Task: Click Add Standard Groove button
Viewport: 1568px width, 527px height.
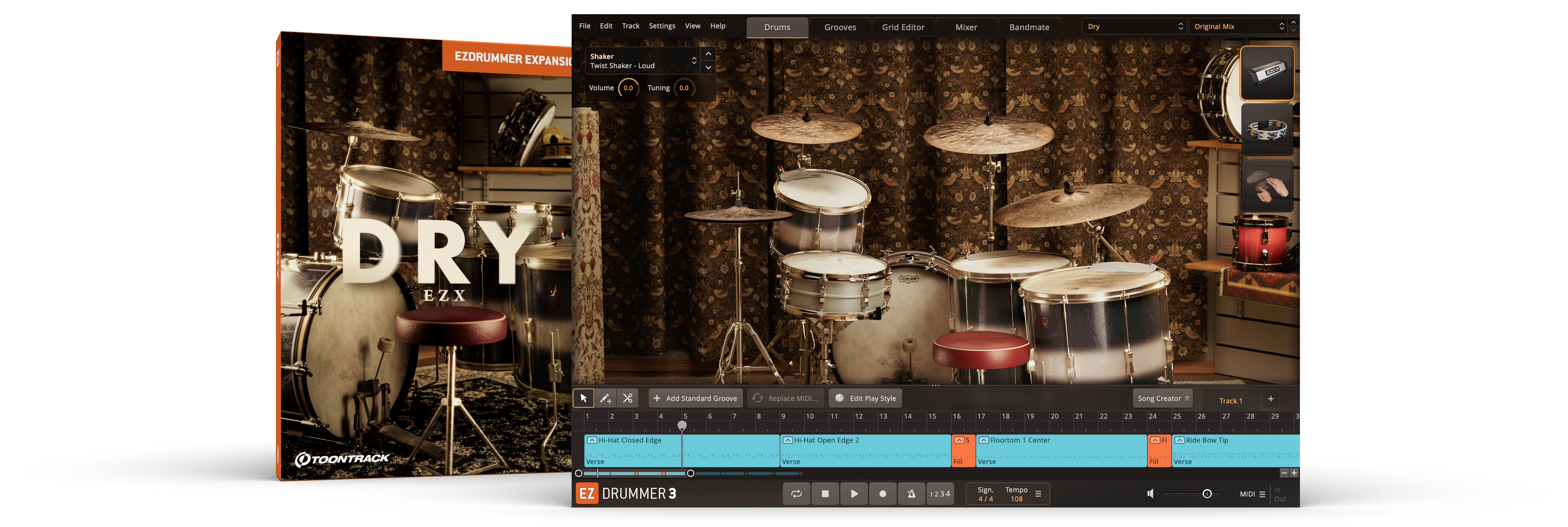Action: click(x=695, y=398)
